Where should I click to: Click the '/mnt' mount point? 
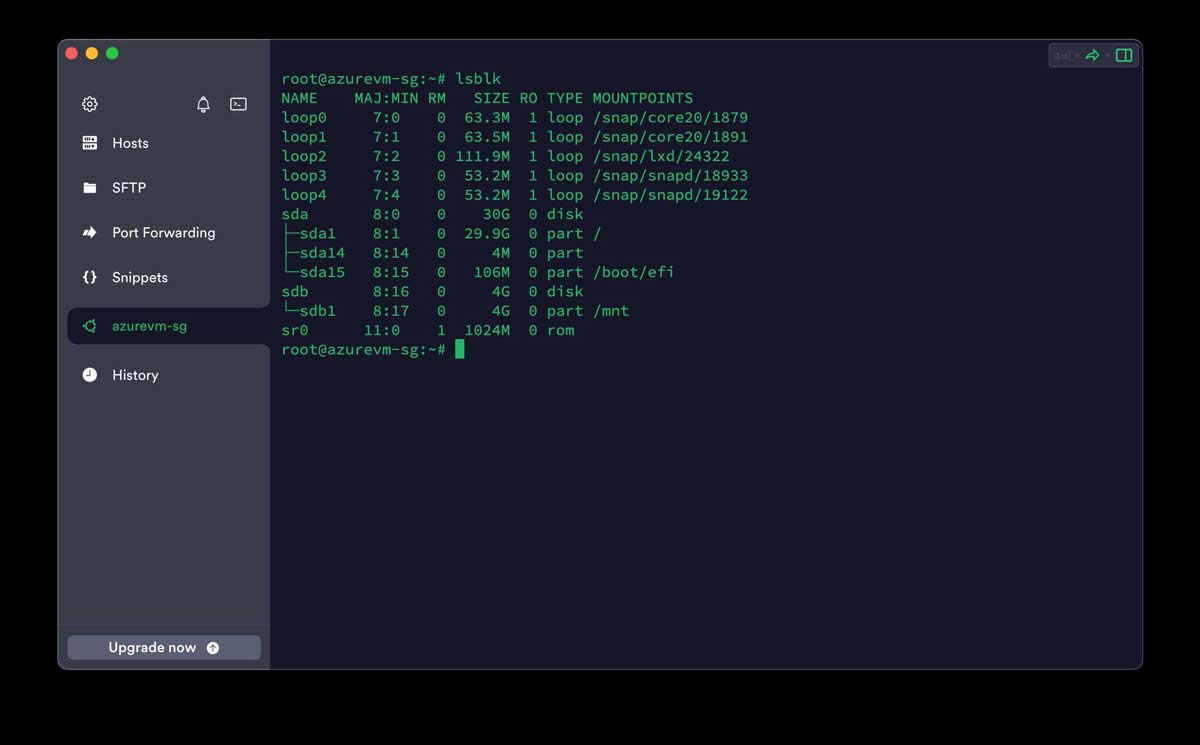(x=611, y=311)
